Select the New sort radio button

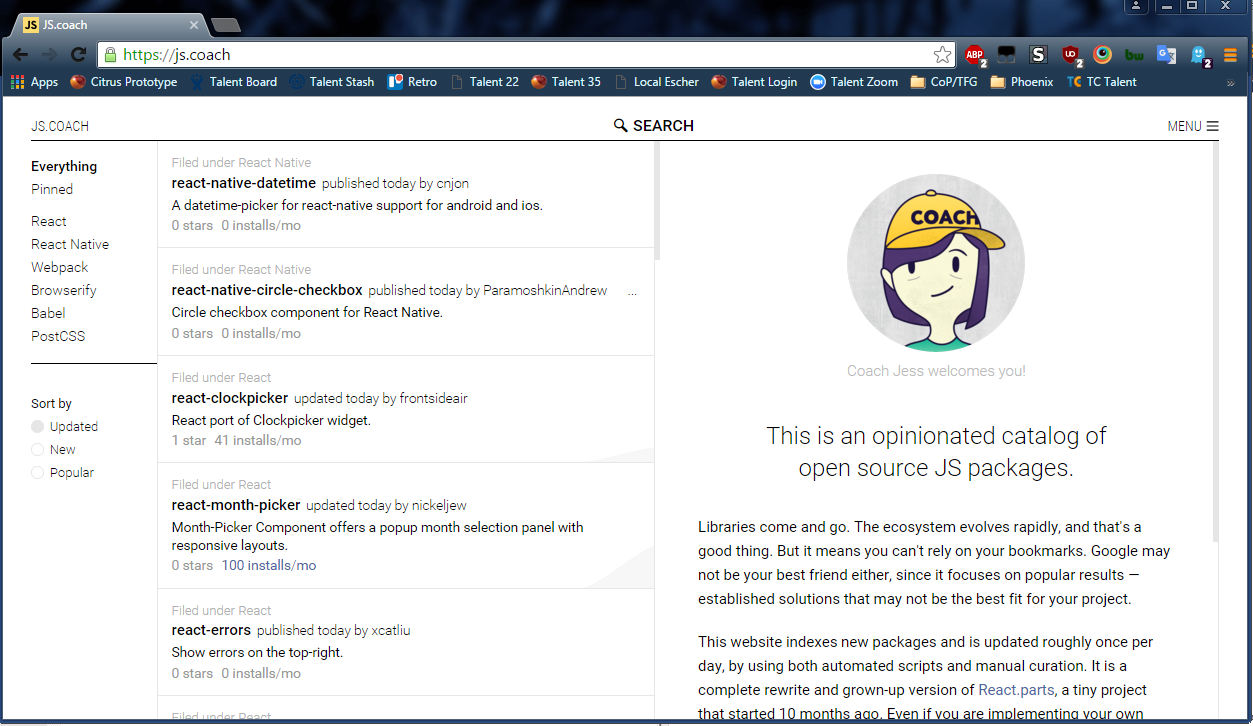[38, 449]
